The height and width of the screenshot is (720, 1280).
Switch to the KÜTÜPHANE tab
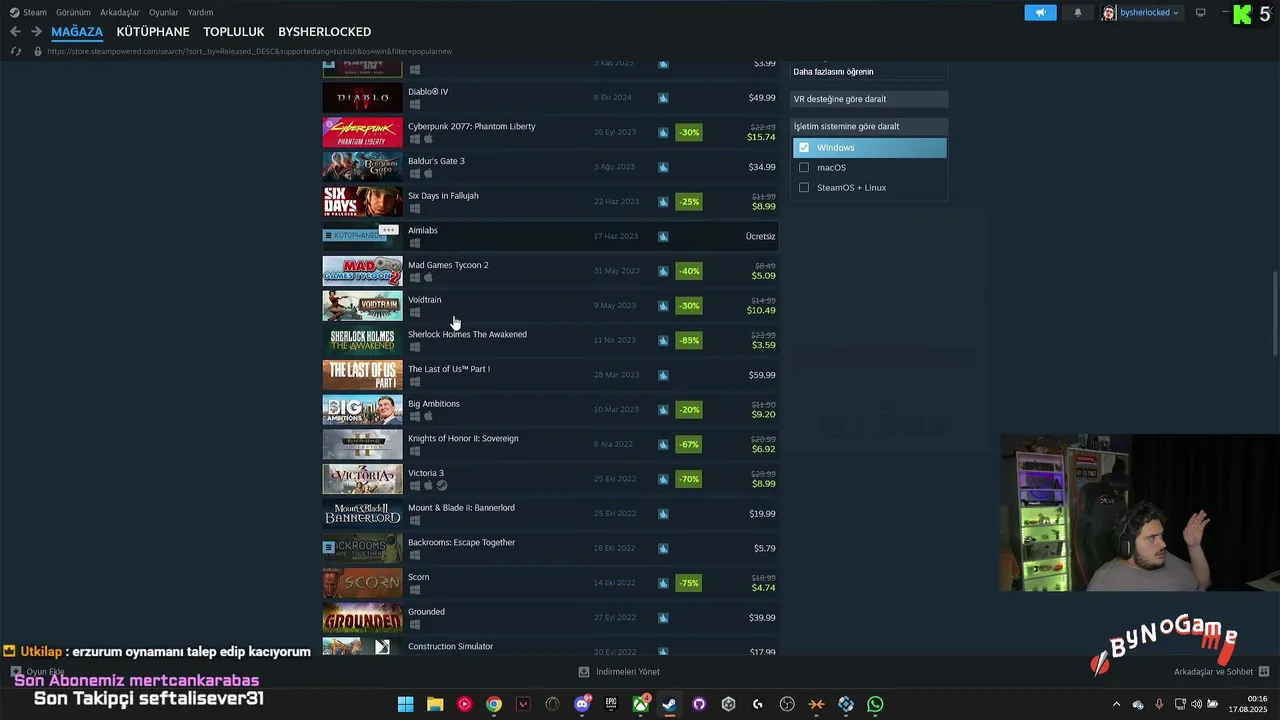153,32
